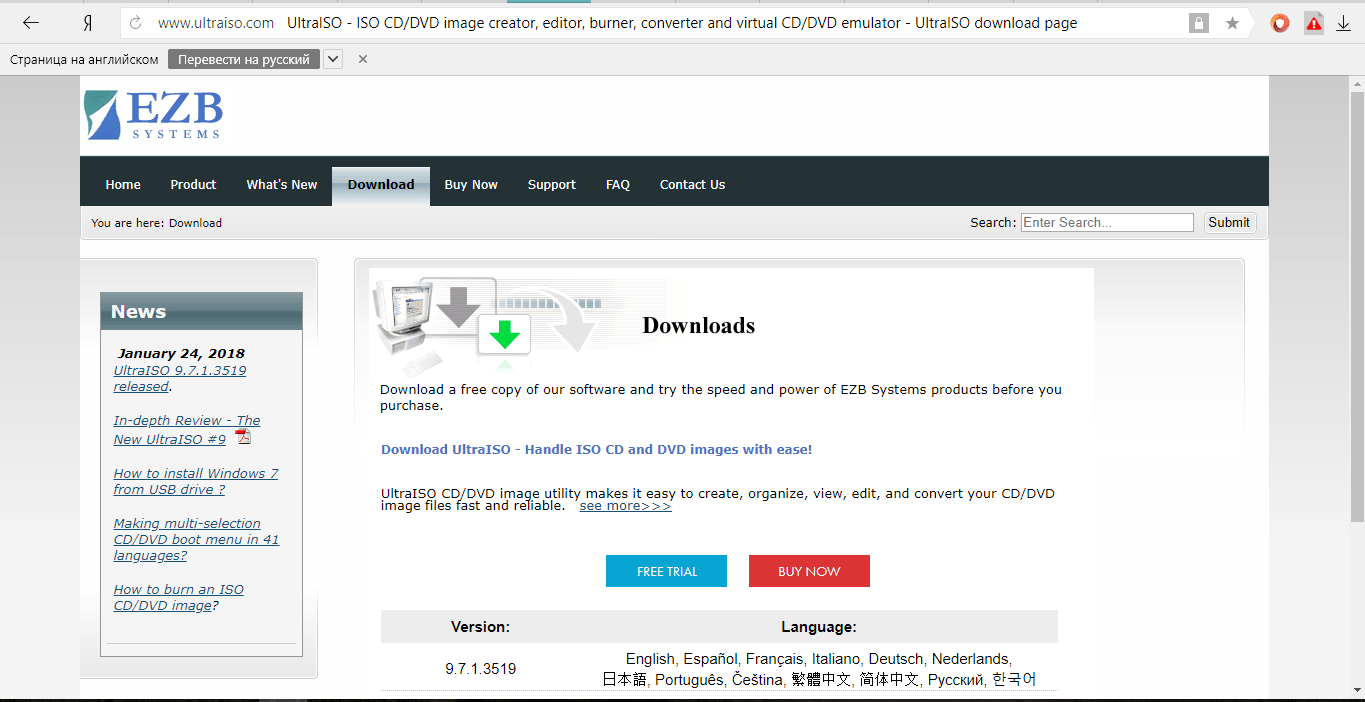Open the UltraISO 9.7.1.3519 released news link
The image size is (1365, 702).
pos(180,378)
